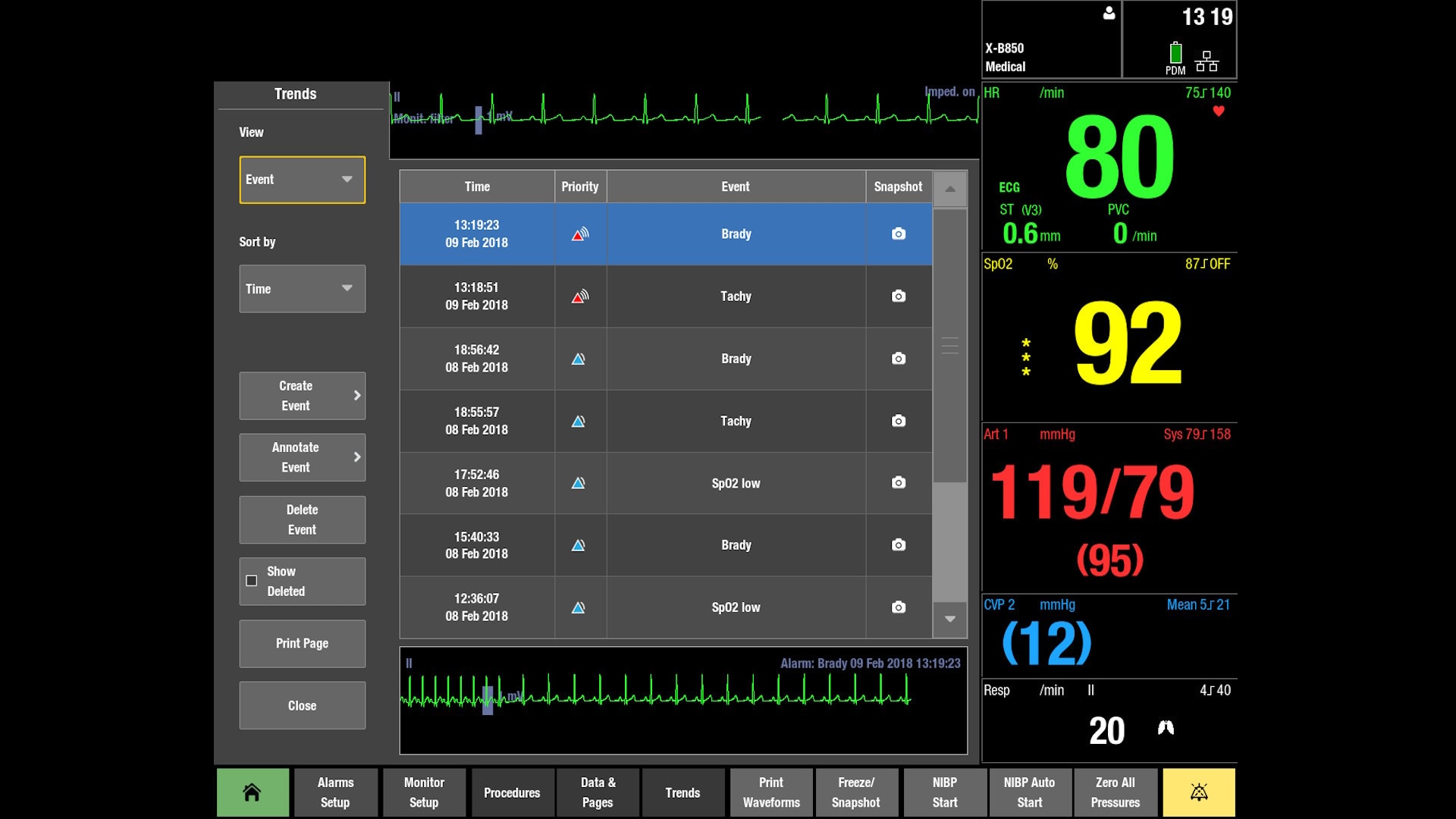The image size is (1456, 819).
Task: Open the Art 1 pressure window 119/79
Action: coord(1109,508)
